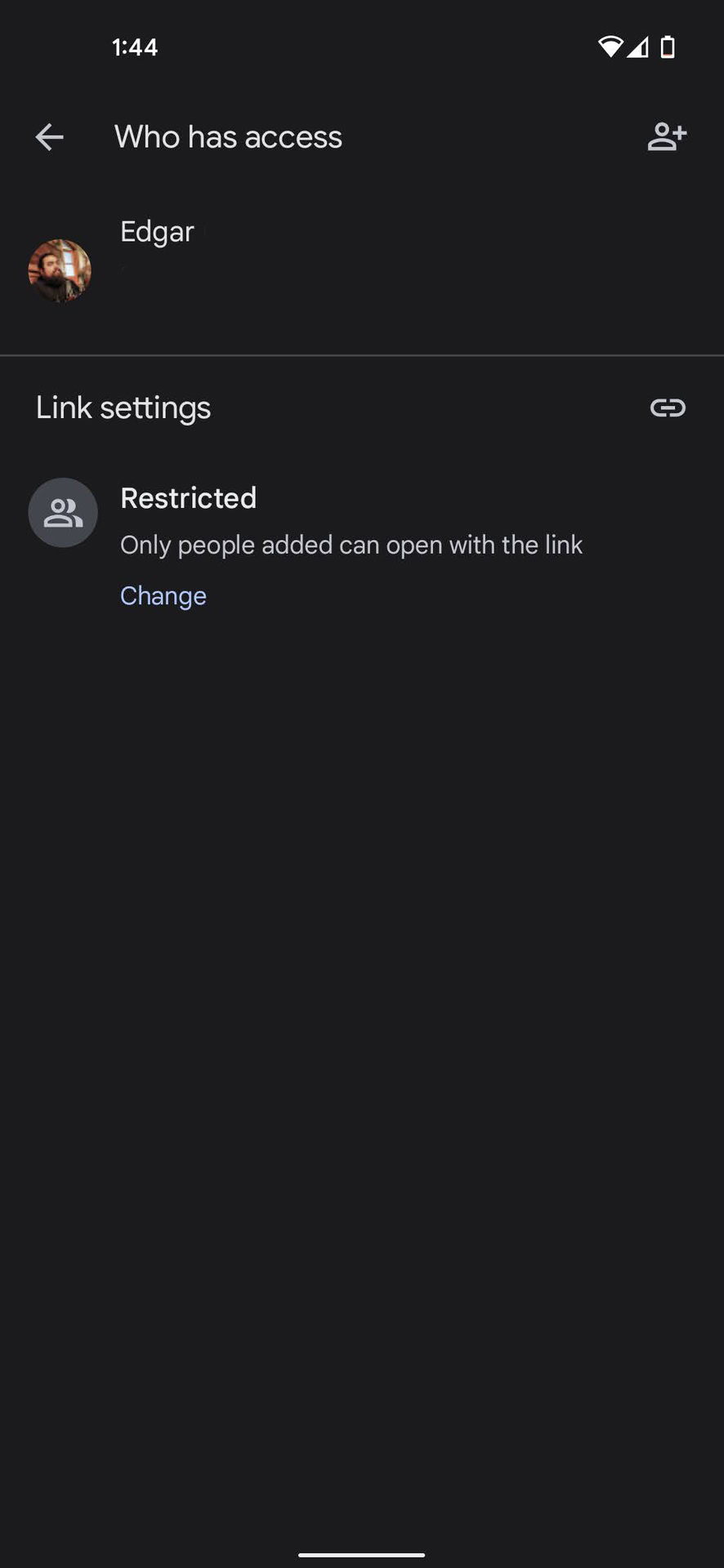Go back using the arrow icon

49,137
